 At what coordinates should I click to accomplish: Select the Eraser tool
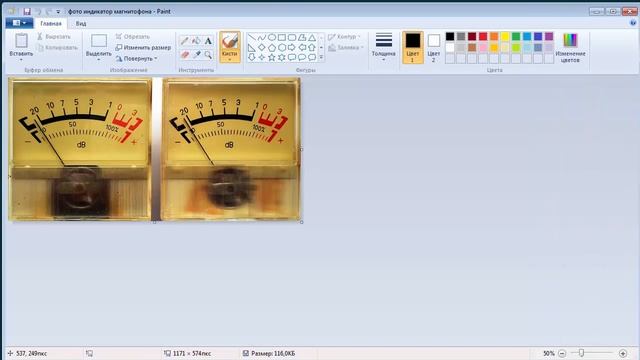tap(184, 54)
